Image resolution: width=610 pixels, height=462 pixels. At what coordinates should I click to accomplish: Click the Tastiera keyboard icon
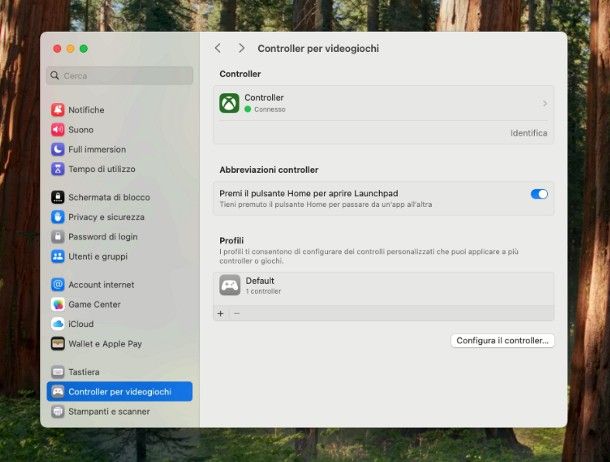pyautogui.click(x=58, y=372)
